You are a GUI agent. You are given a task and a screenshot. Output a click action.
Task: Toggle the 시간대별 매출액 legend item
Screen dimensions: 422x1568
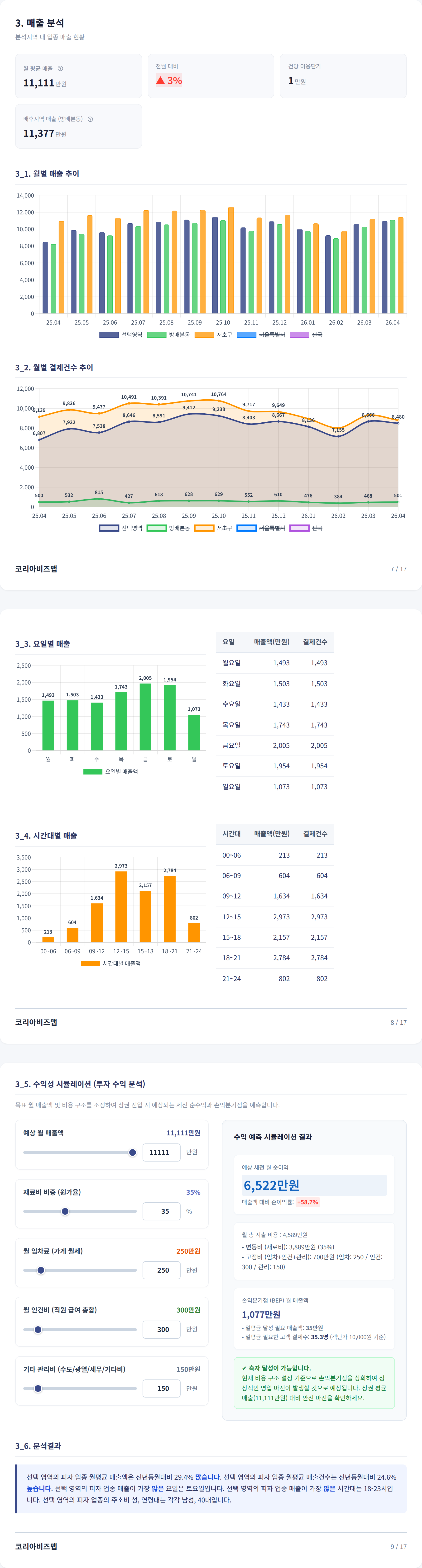[x=111, y=963]
